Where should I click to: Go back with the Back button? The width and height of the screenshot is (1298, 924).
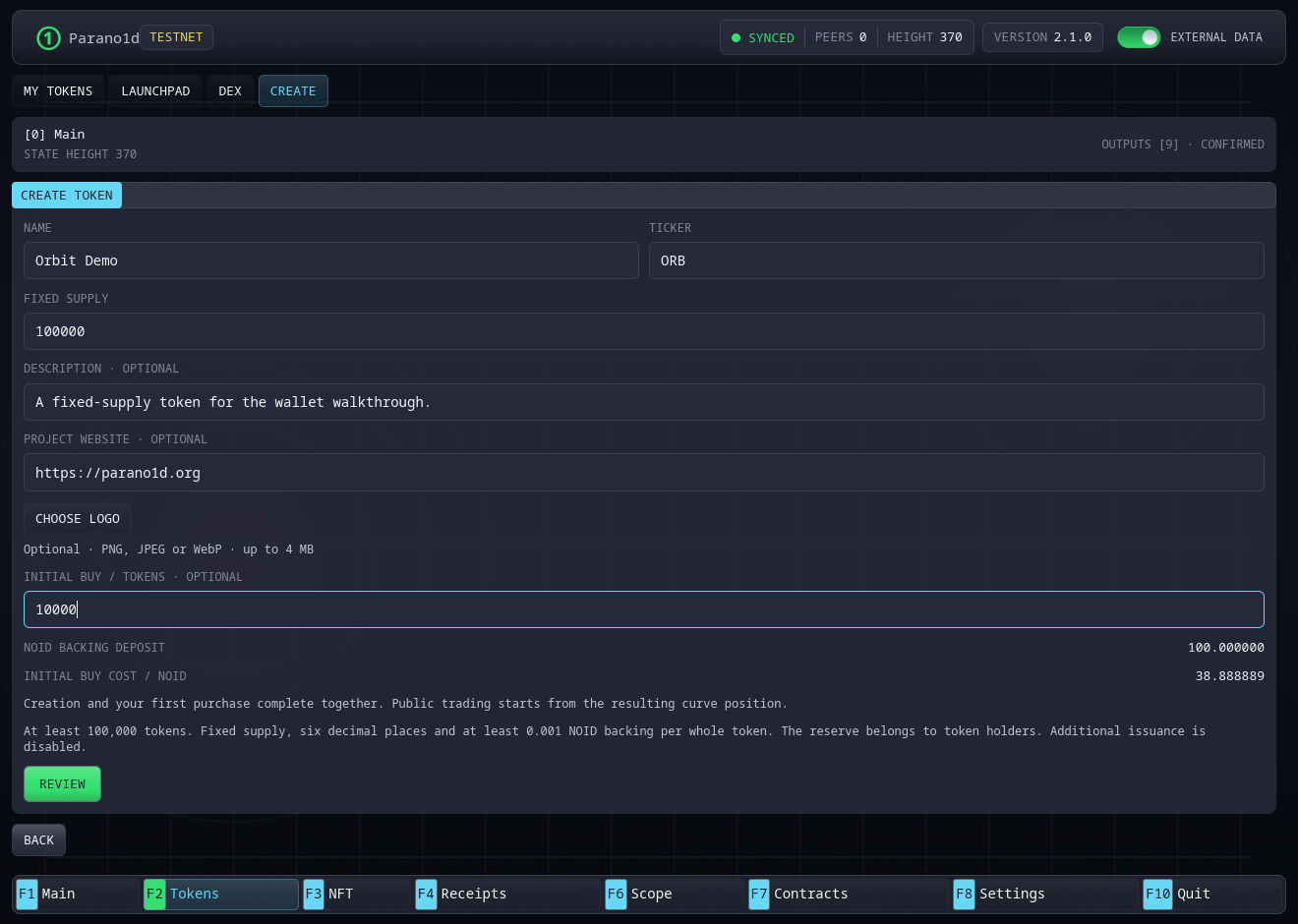click(39, 840)
